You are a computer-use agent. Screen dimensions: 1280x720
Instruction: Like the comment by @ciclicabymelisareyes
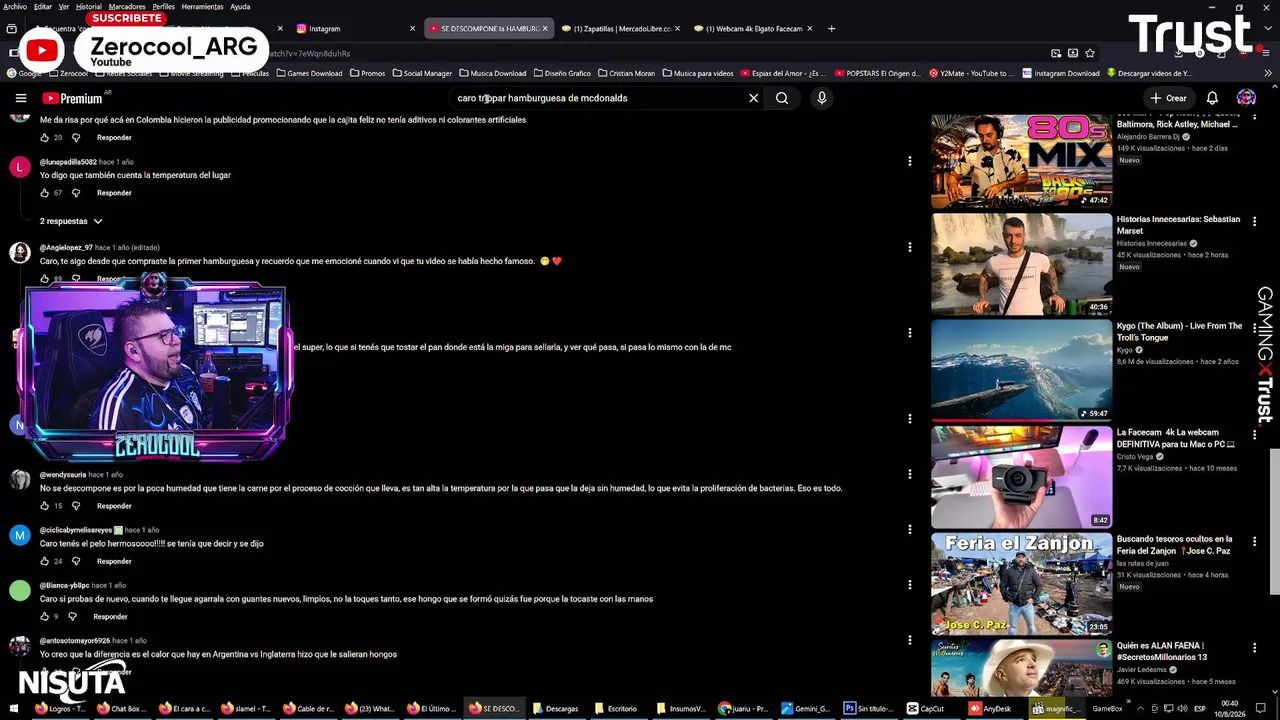coord(44,561)
